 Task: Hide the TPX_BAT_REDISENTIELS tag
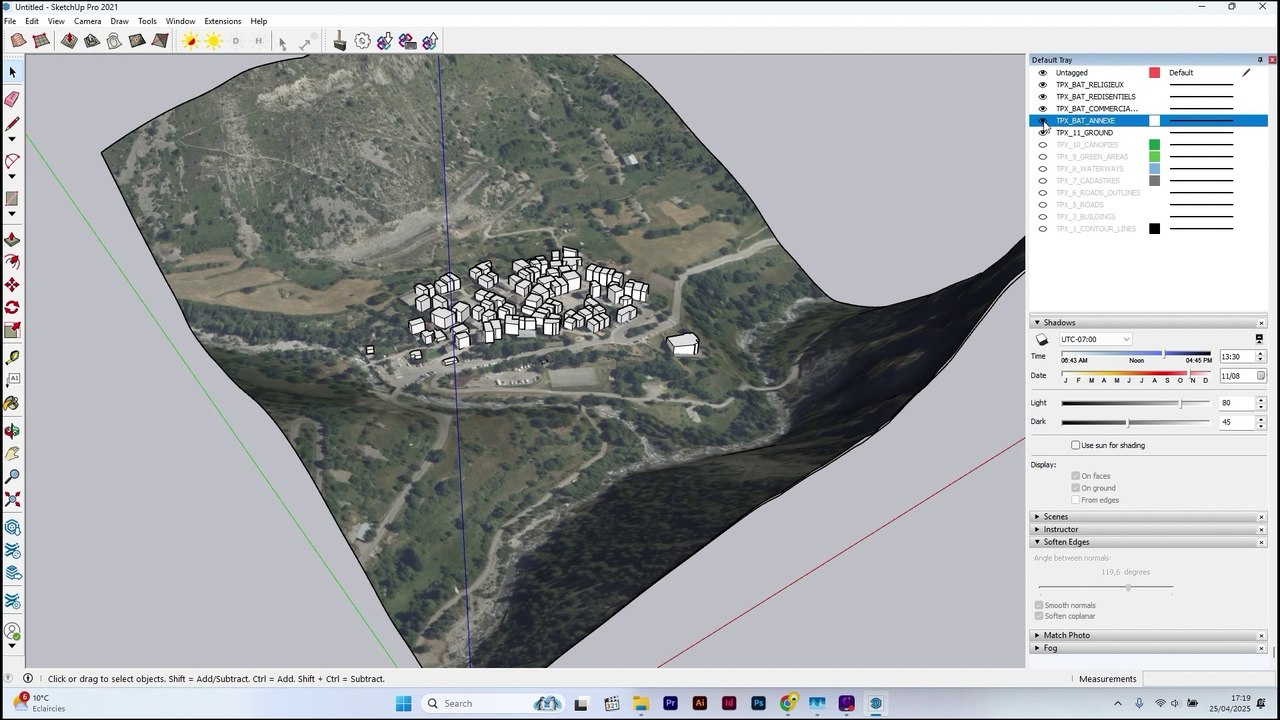[x=1043, y=97]
